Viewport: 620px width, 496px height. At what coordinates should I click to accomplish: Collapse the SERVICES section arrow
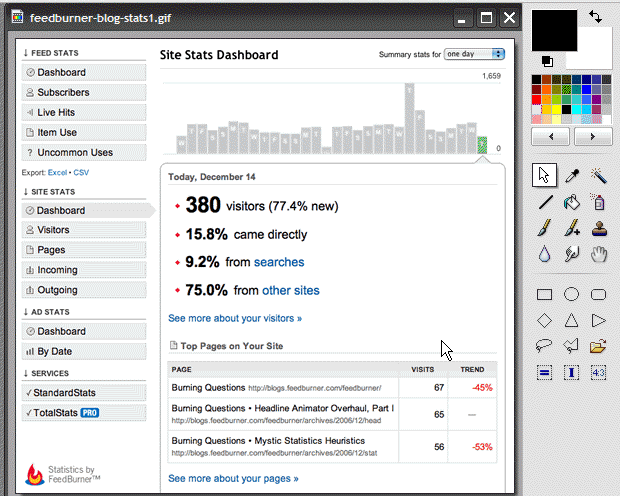26,373
